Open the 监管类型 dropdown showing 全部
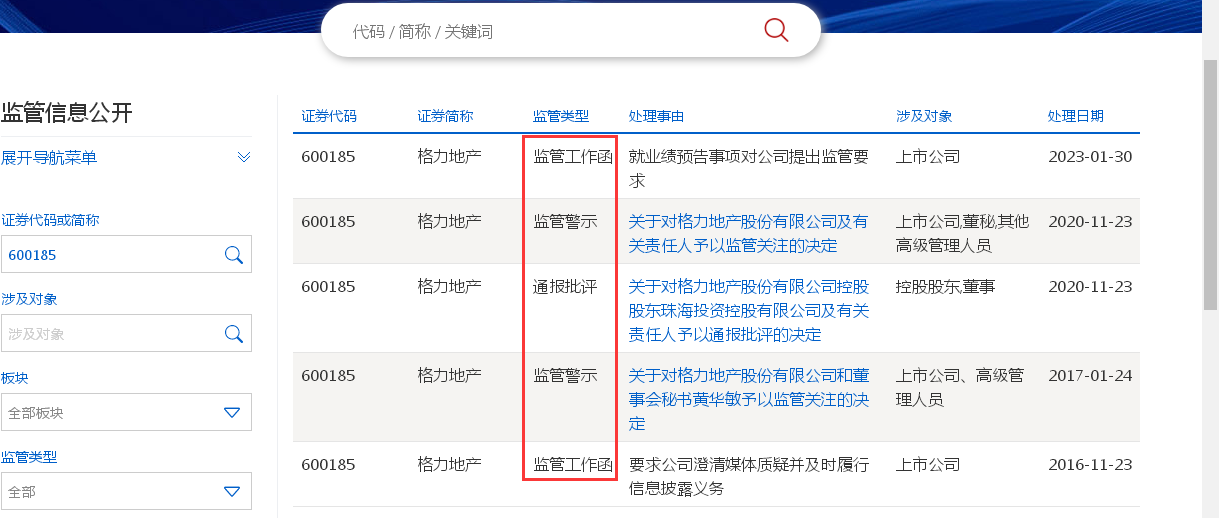1219x518 pixels. [x=126, y=491]
